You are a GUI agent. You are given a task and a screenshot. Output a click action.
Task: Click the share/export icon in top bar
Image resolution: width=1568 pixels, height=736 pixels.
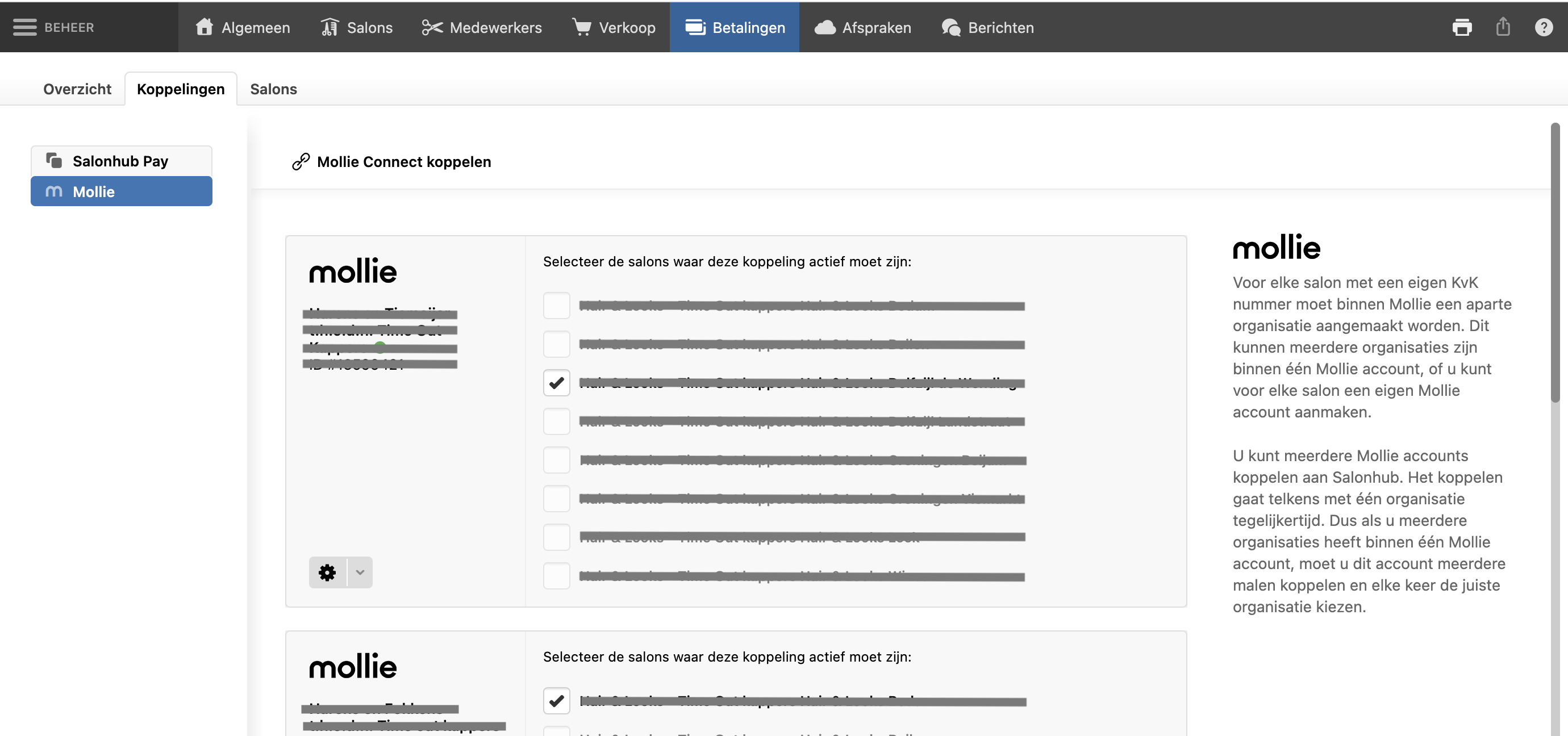pyautogui.click(x=1503, y=27)
